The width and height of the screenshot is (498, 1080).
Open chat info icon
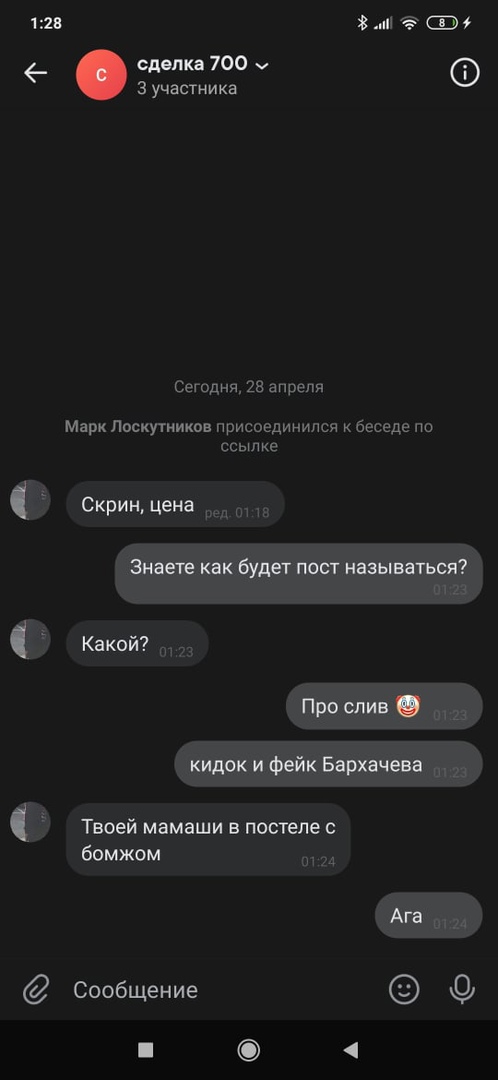coord(464,72)
